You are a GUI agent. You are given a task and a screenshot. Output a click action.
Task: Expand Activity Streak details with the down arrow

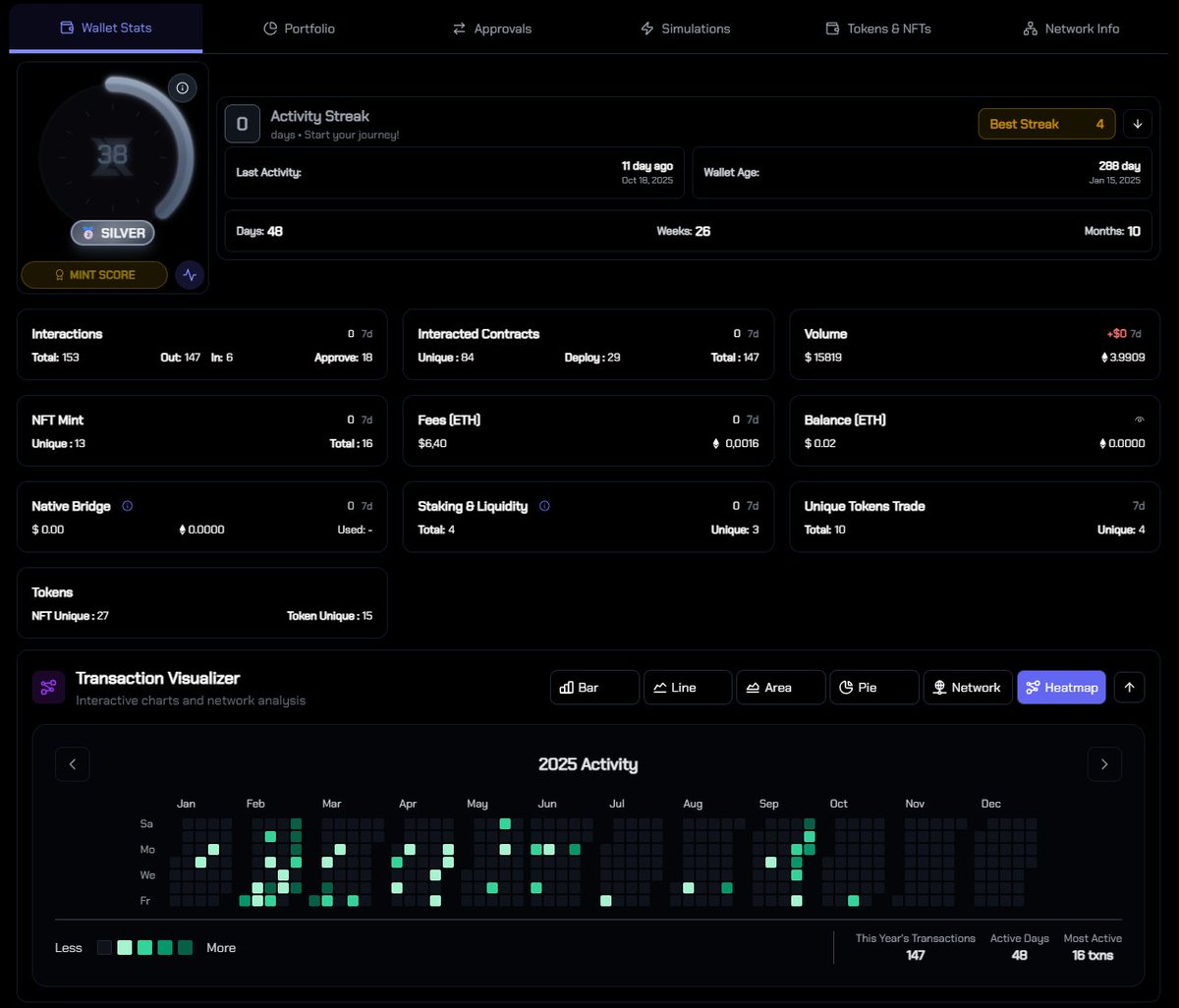point(1137,124)
